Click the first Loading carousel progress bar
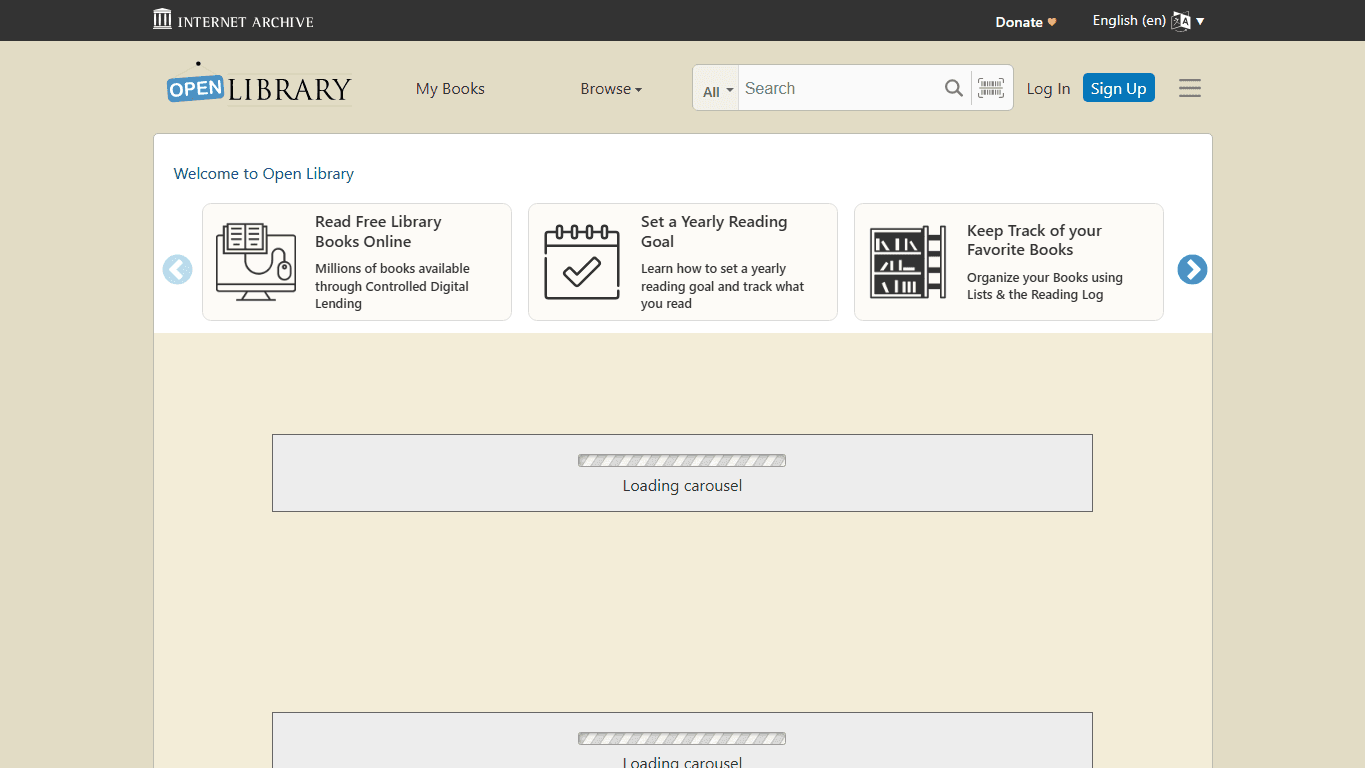The image size is (1365, 768). 682,461
